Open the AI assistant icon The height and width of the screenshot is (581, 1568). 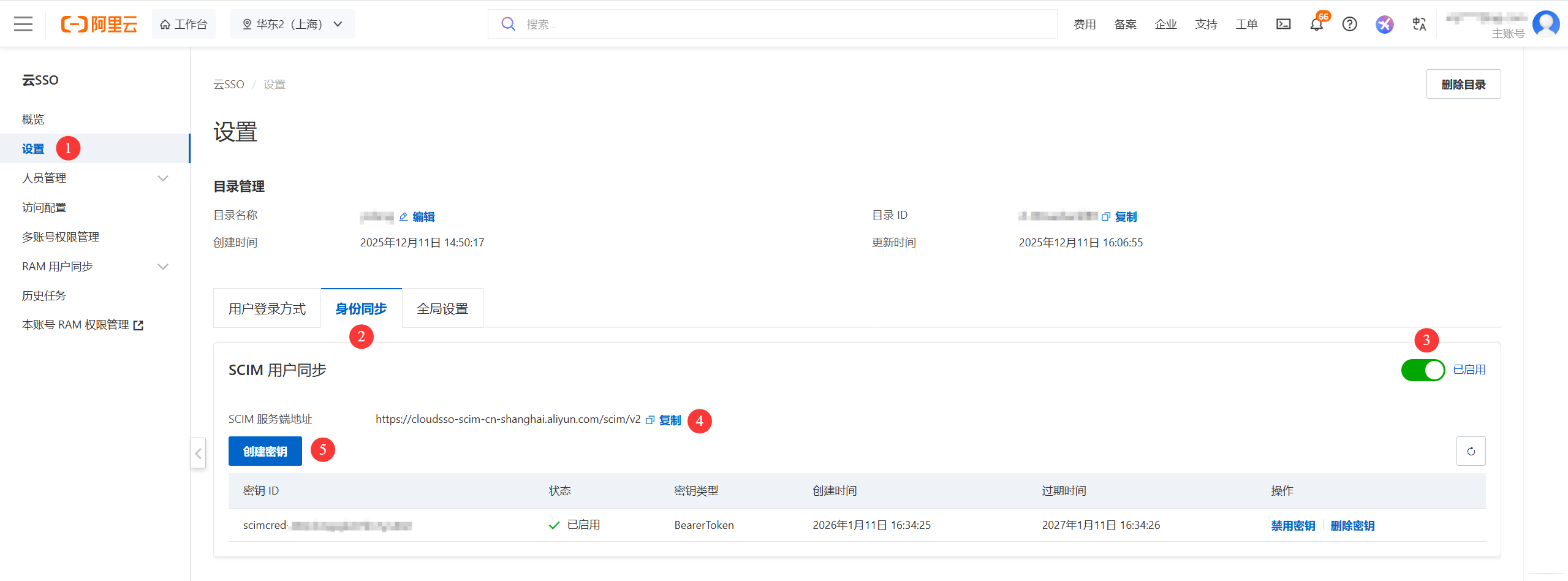(x=1384, y=25)
